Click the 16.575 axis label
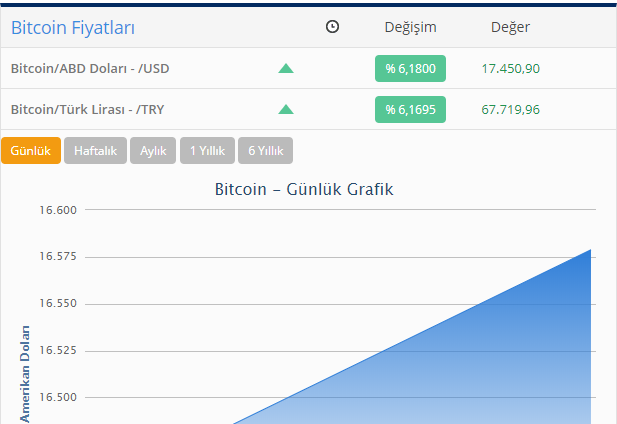The image size is (617, 424). [58, 256]
